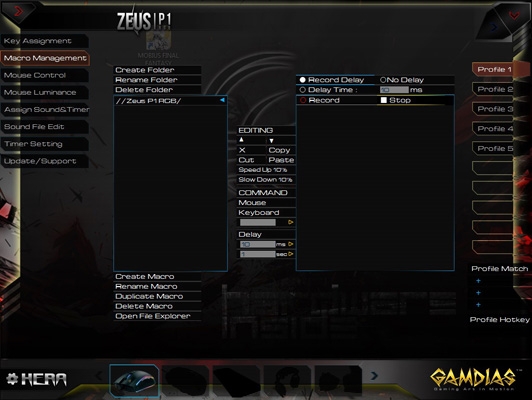Click the red arrow icon in the top-left corner
Image resolution: width=532 pixels, height=400 pixels.
18,11
